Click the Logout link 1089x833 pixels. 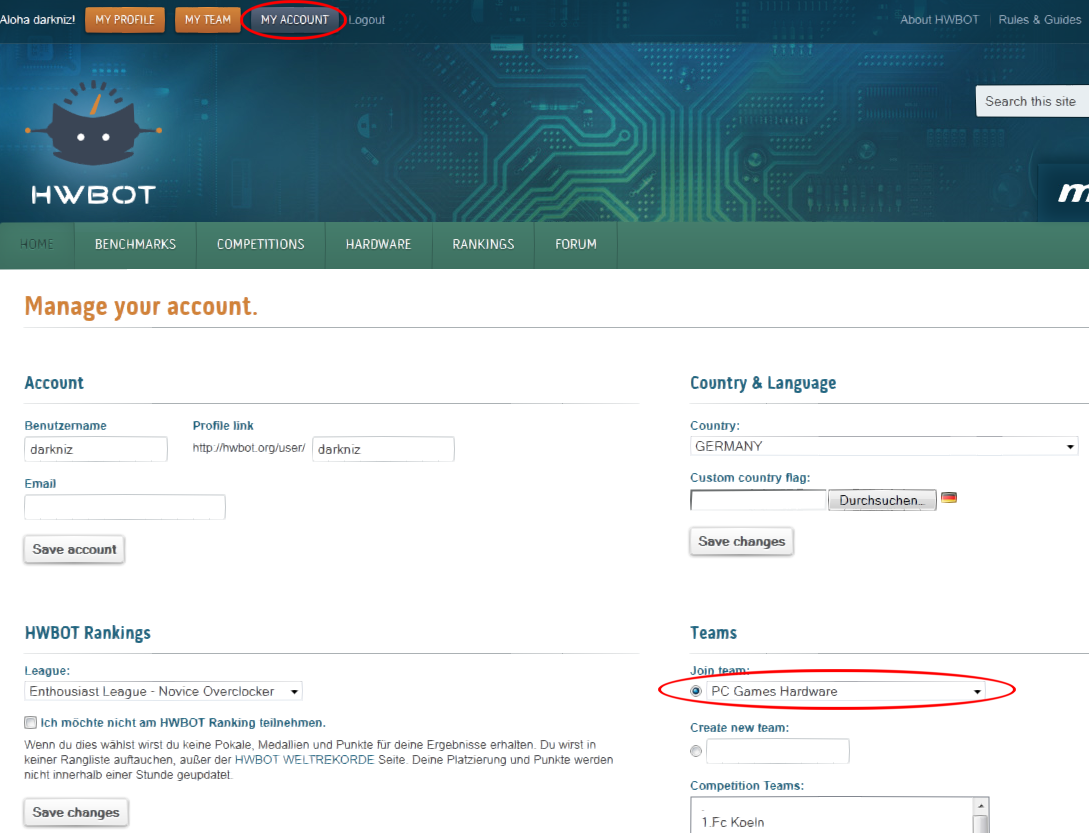point(367,20)
